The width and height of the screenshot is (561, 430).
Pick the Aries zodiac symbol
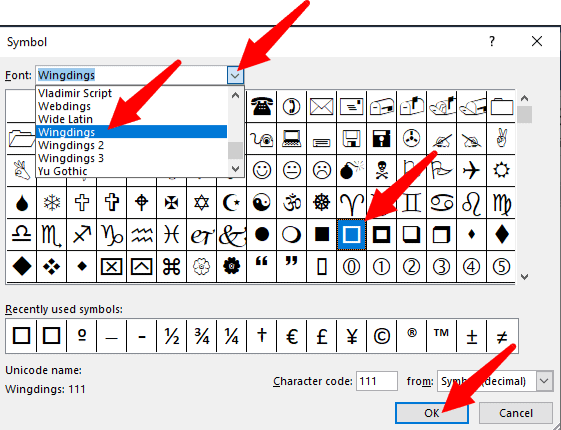[351, 203]
